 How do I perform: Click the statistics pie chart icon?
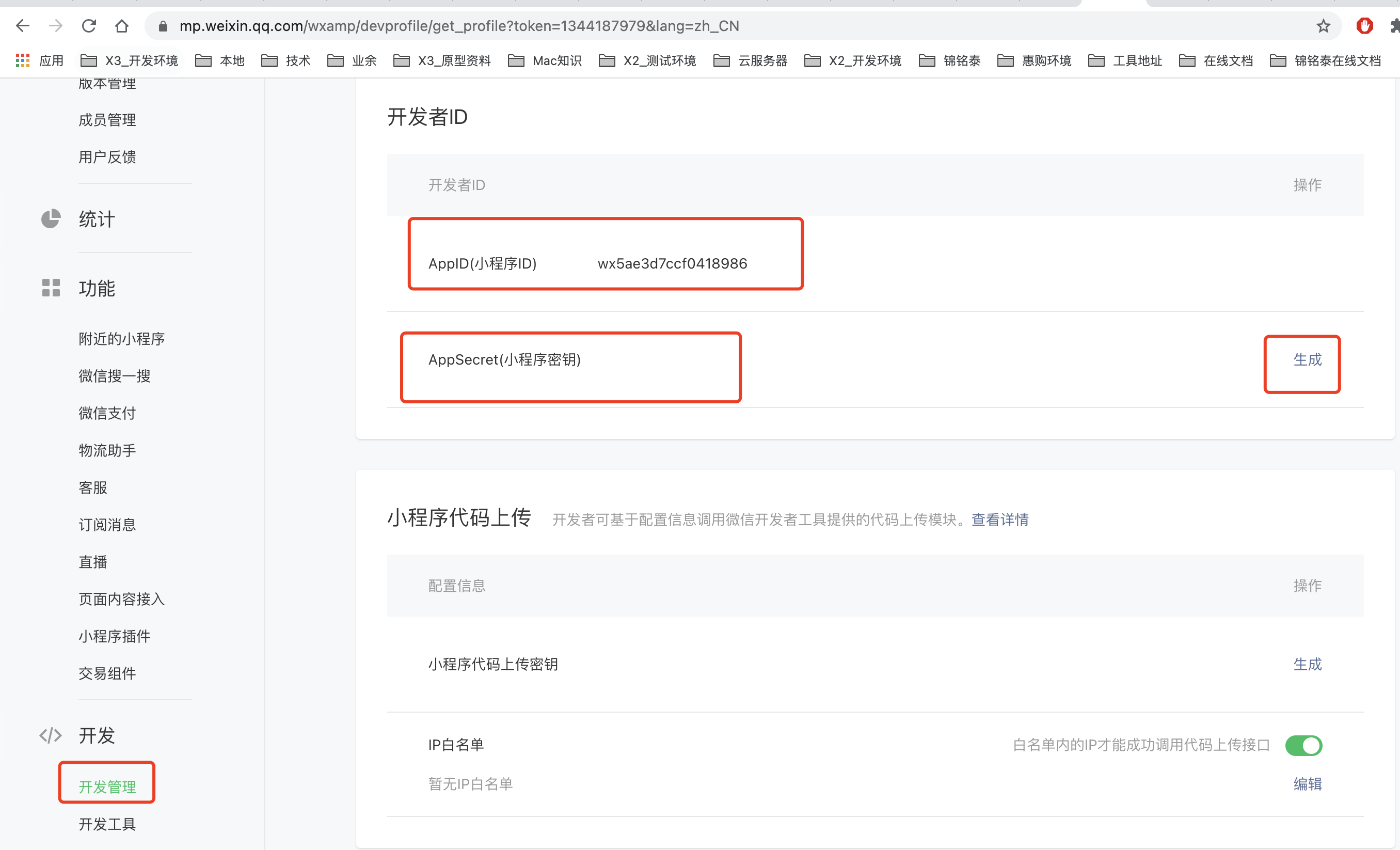coord(51,219)
